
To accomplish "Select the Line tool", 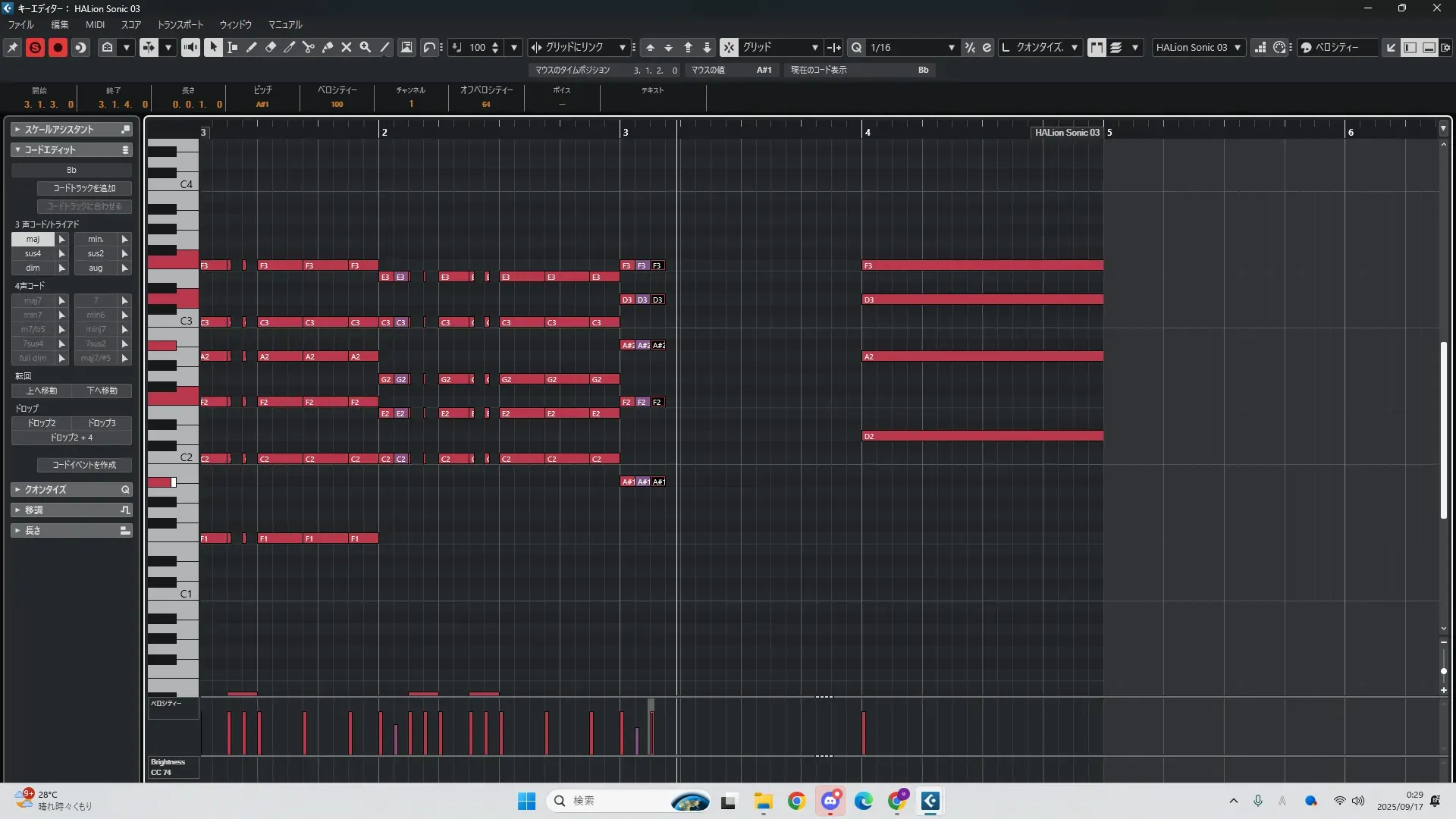I will click(x=385, y=47).
